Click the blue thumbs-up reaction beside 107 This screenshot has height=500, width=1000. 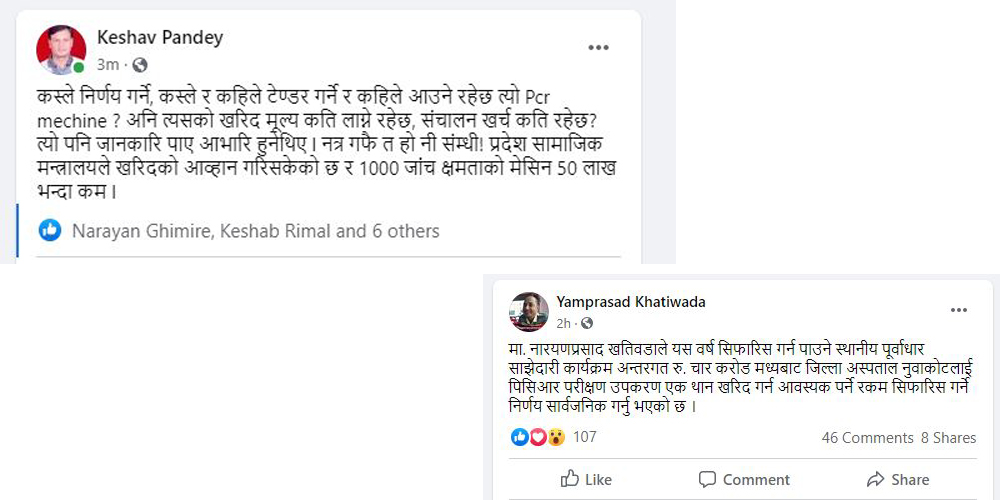[x=520, y=437]
